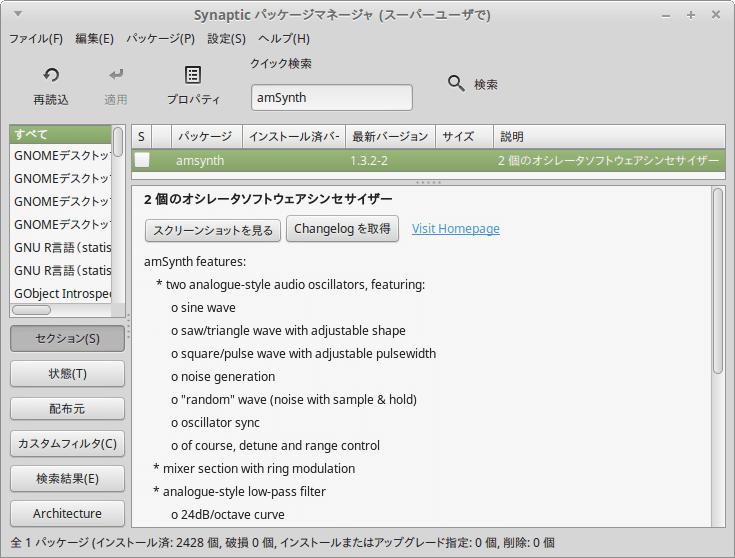This screenshot has height=558, width=735.
Task: Click the 検索 magnifier search icon
Action: tap(456, 83)
